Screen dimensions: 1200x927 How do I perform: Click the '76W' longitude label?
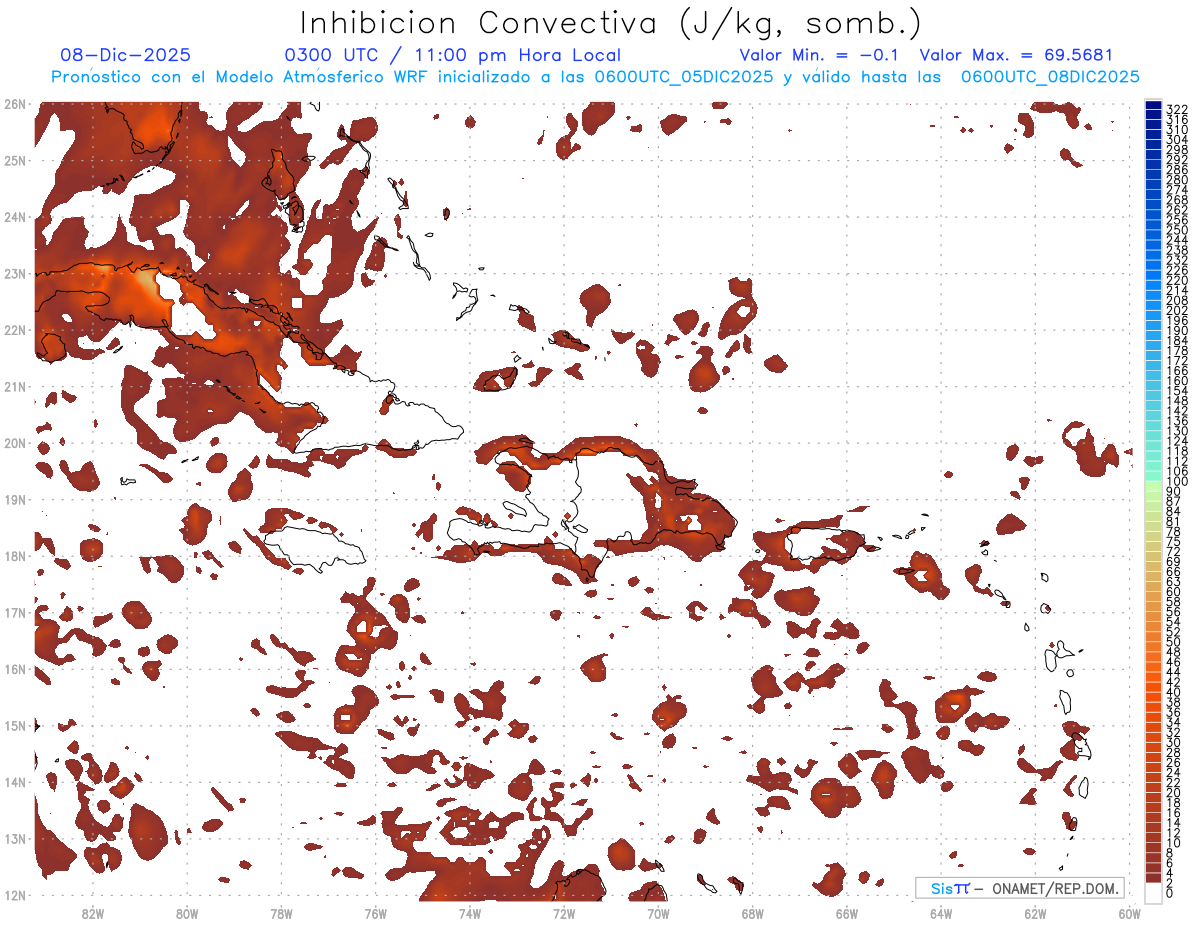tap(375, 913)
